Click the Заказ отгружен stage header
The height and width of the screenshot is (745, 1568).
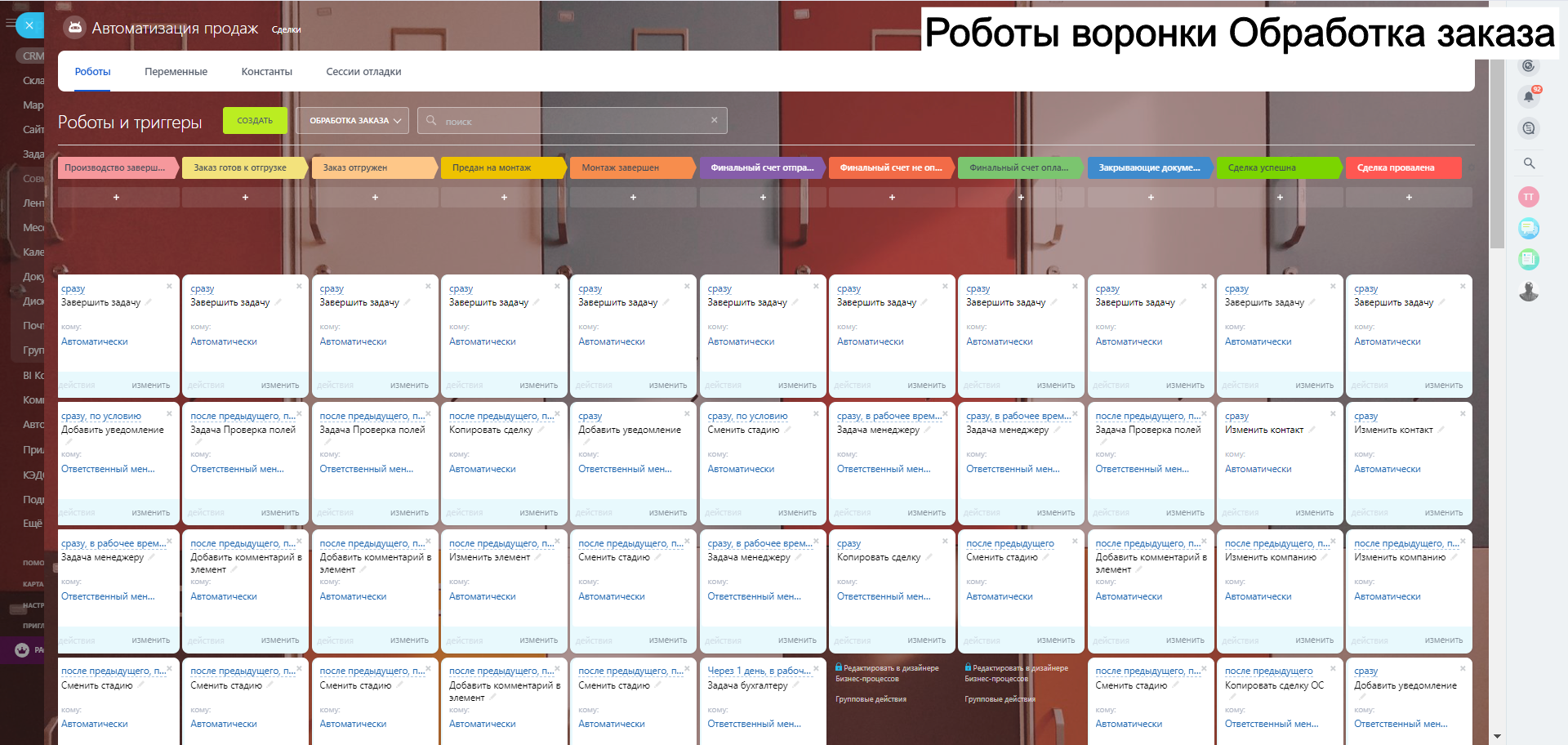tap(375, 167)
